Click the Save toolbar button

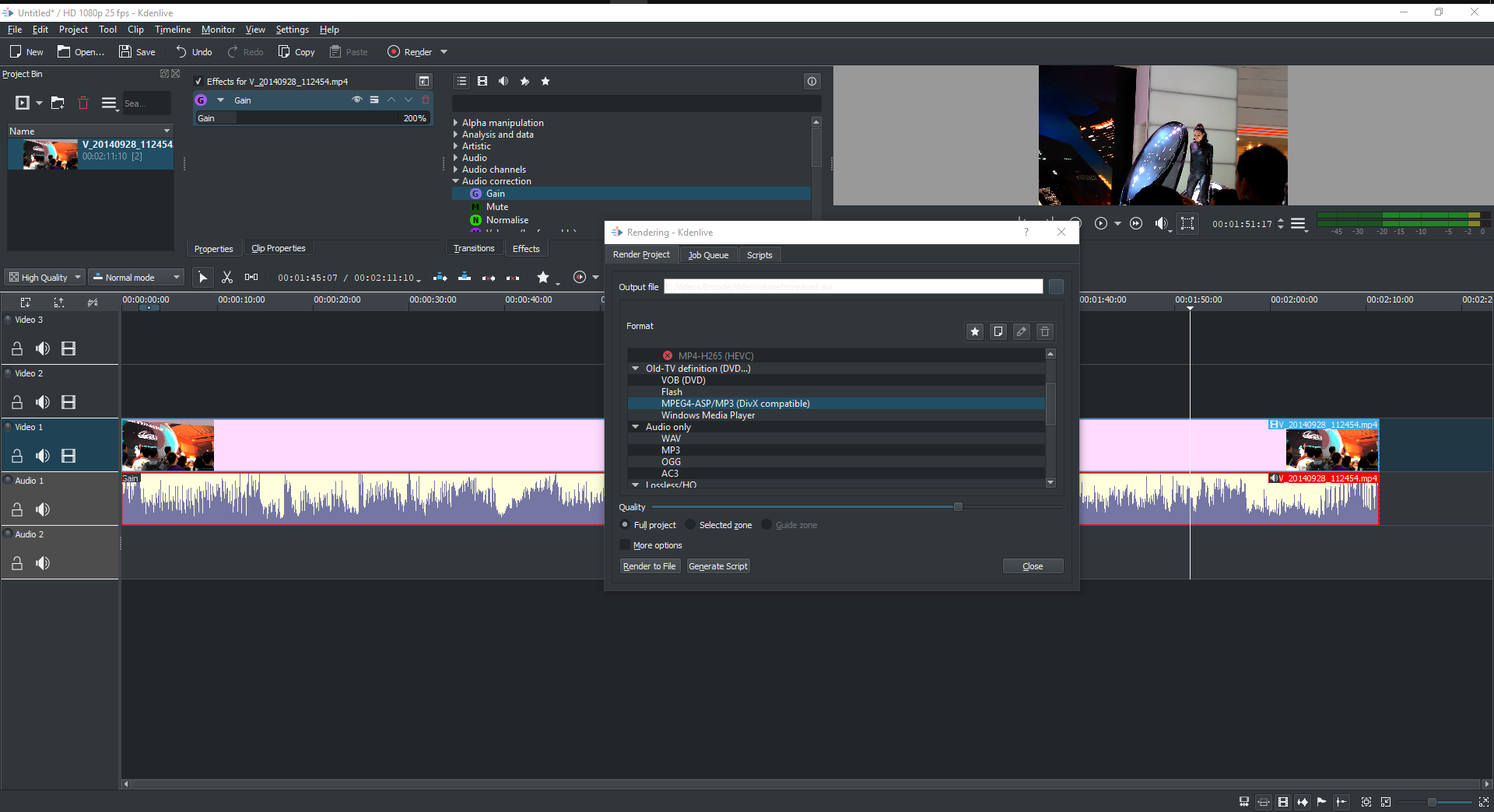tap(137, 52)
